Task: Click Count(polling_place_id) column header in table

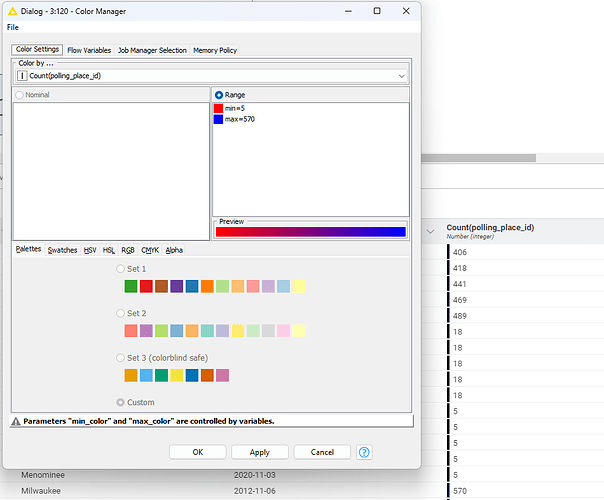Action: click(490, 231)
